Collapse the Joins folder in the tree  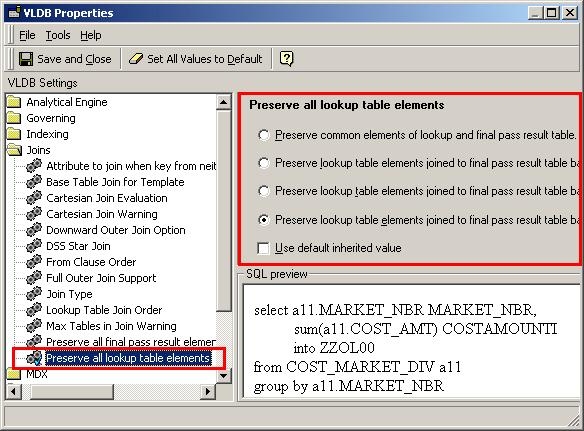[x=14, y=150]
